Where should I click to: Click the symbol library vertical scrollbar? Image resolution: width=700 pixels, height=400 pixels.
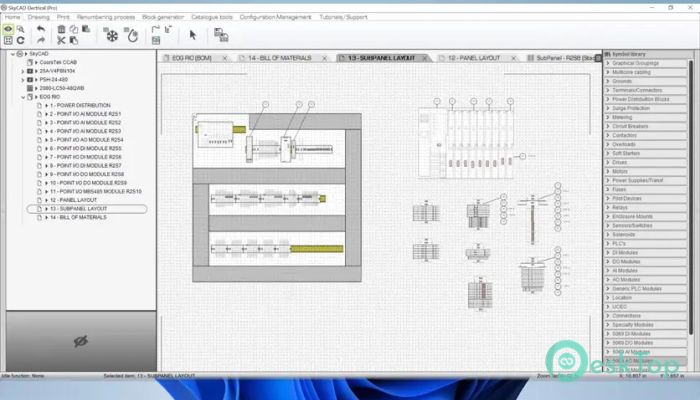pos(691,196)
